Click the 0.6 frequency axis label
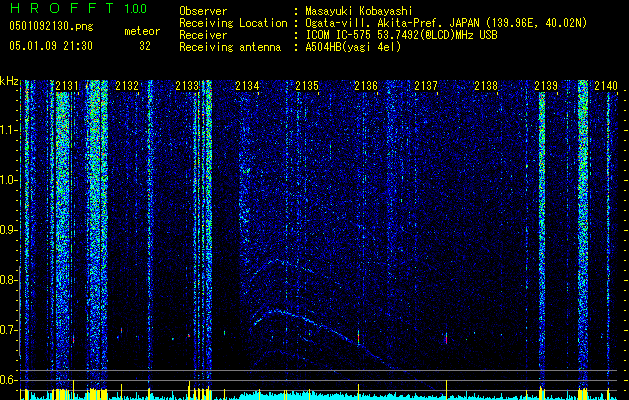629x400 pixels. pyautogui.click(x=9, y=380)
